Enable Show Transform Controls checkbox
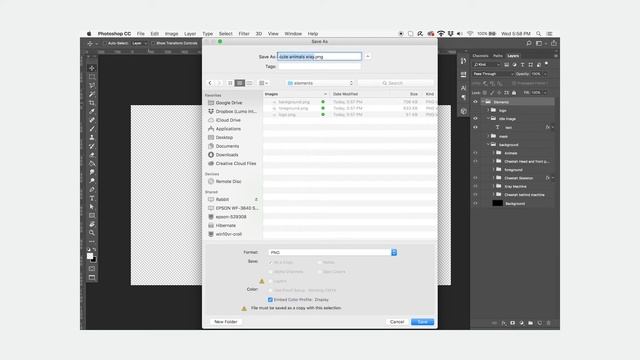 point(153,43)
